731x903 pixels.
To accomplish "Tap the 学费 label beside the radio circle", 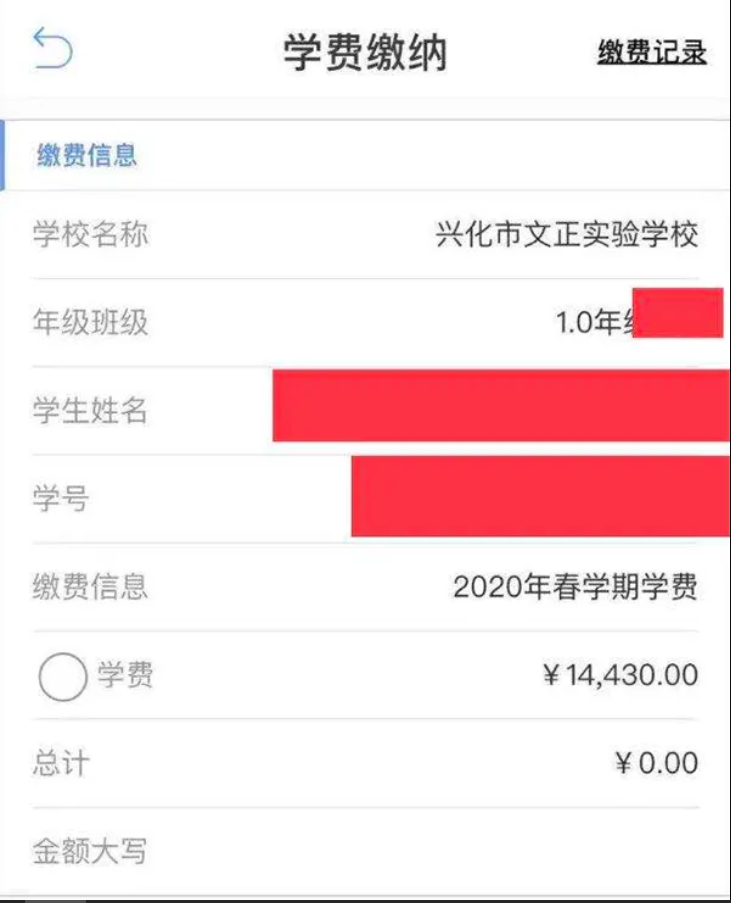I will [x=126, y=675].
